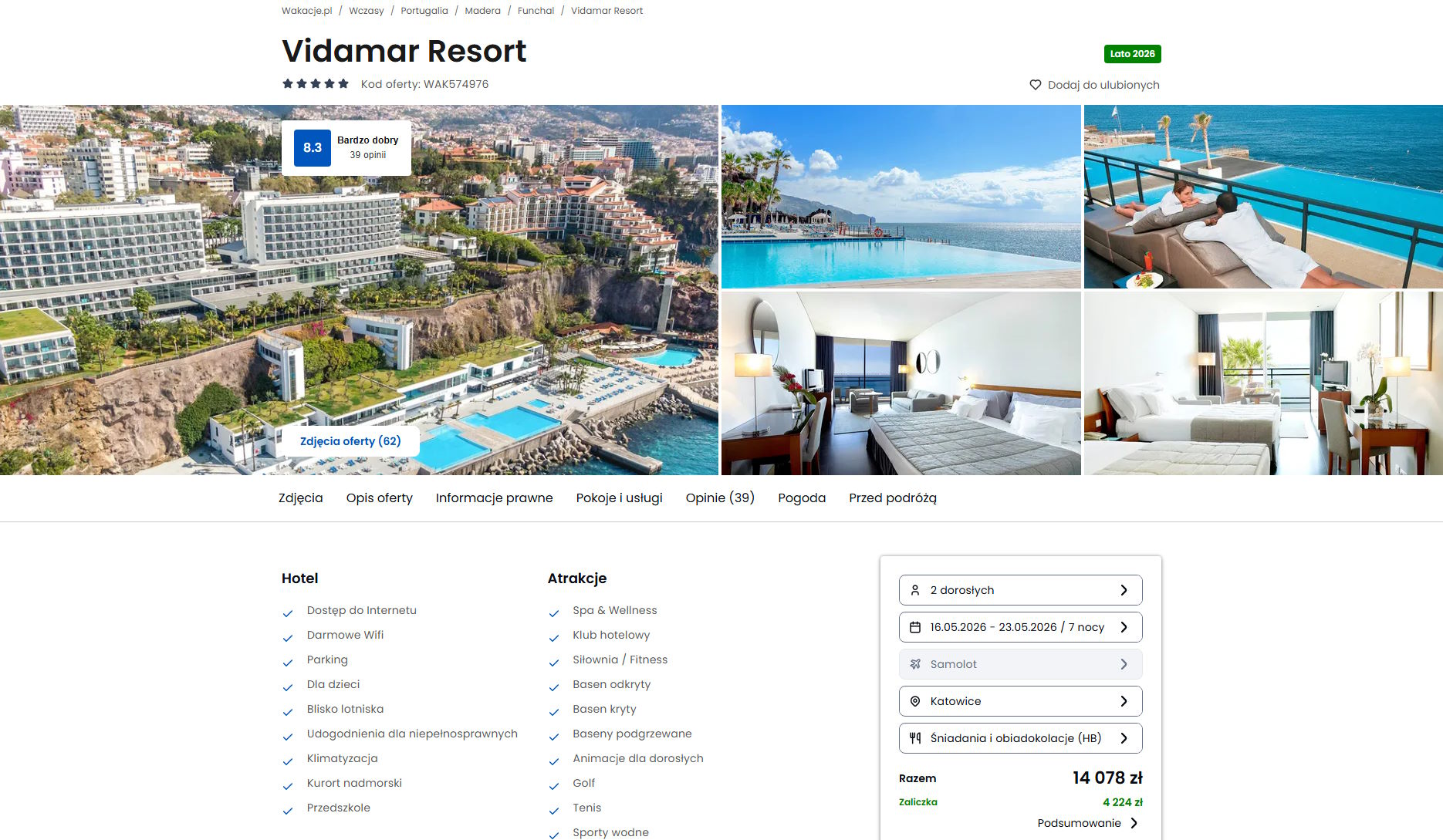
Task: Click the calendar icon in dates field
Action: click(x=915, y=627)
